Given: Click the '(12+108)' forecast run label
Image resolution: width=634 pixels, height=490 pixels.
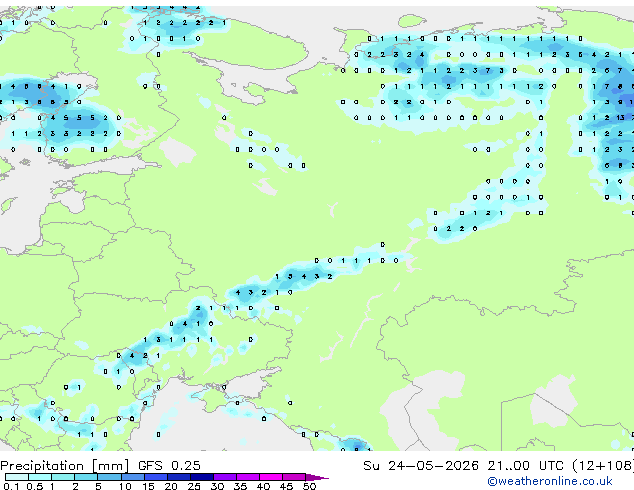Looking at the screenshot, I should (603, 466).
